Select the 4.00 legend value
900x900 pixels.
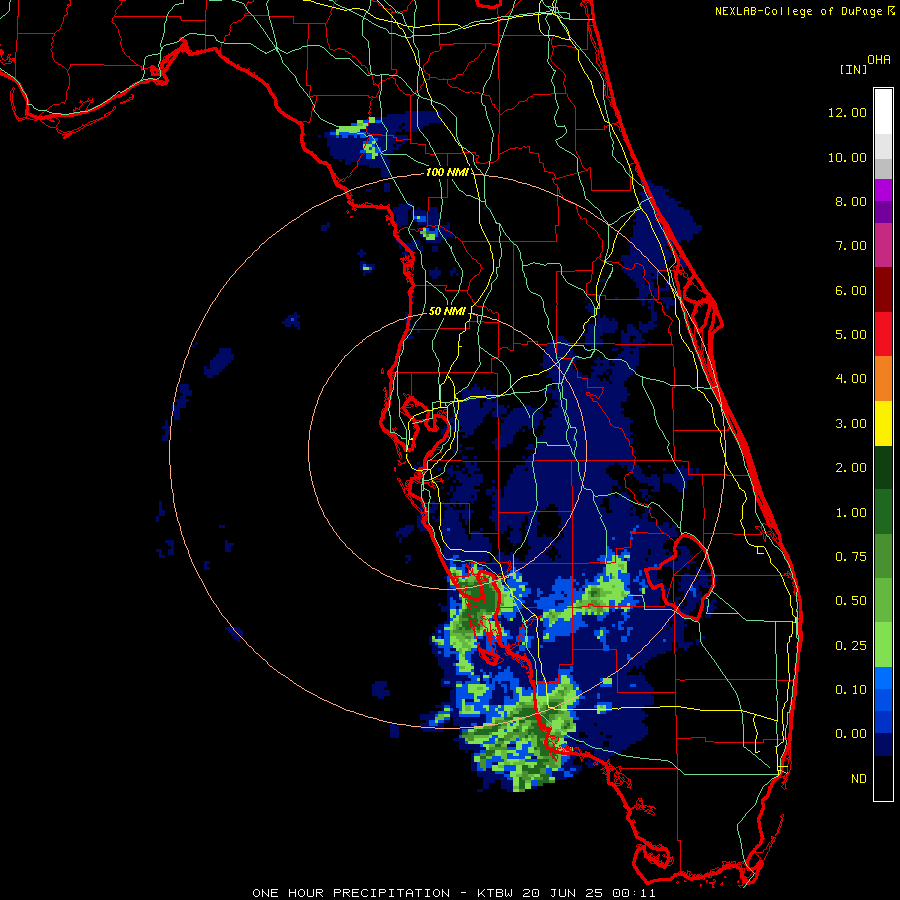coord(851,379)
